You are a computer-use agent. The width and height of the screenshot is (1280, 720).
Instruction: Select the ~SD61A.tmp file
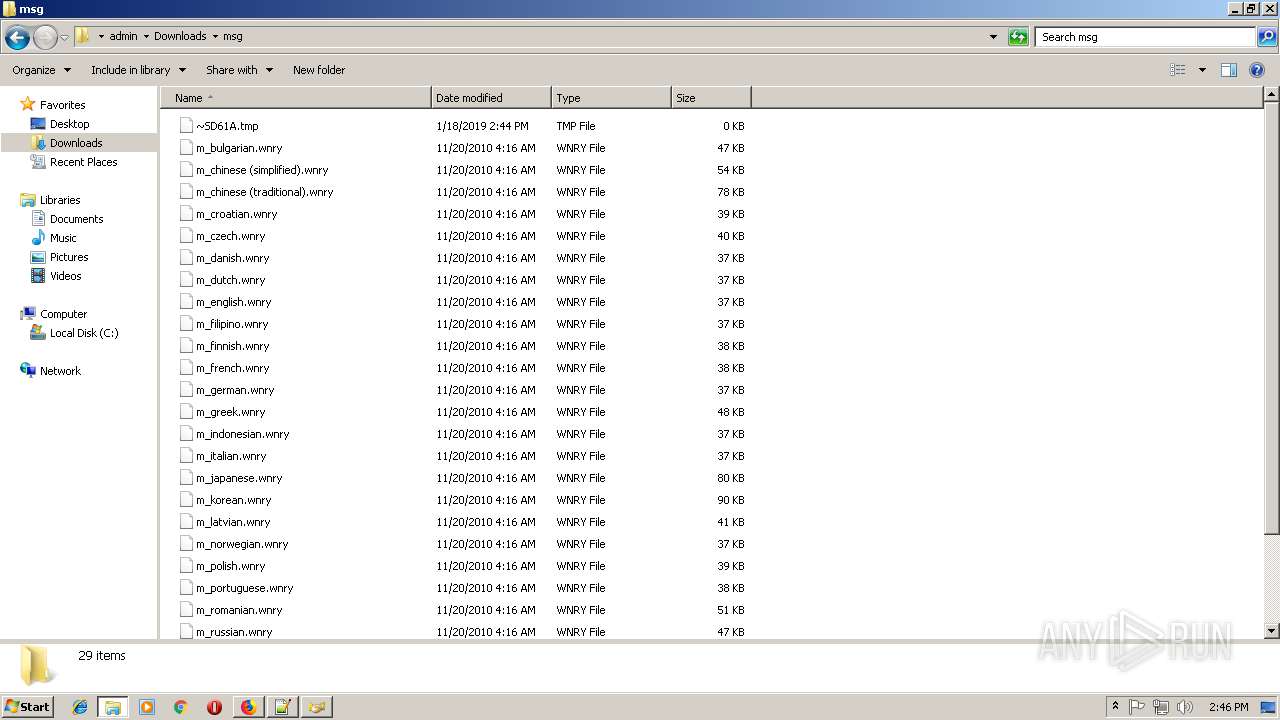[x=227, y=126]
